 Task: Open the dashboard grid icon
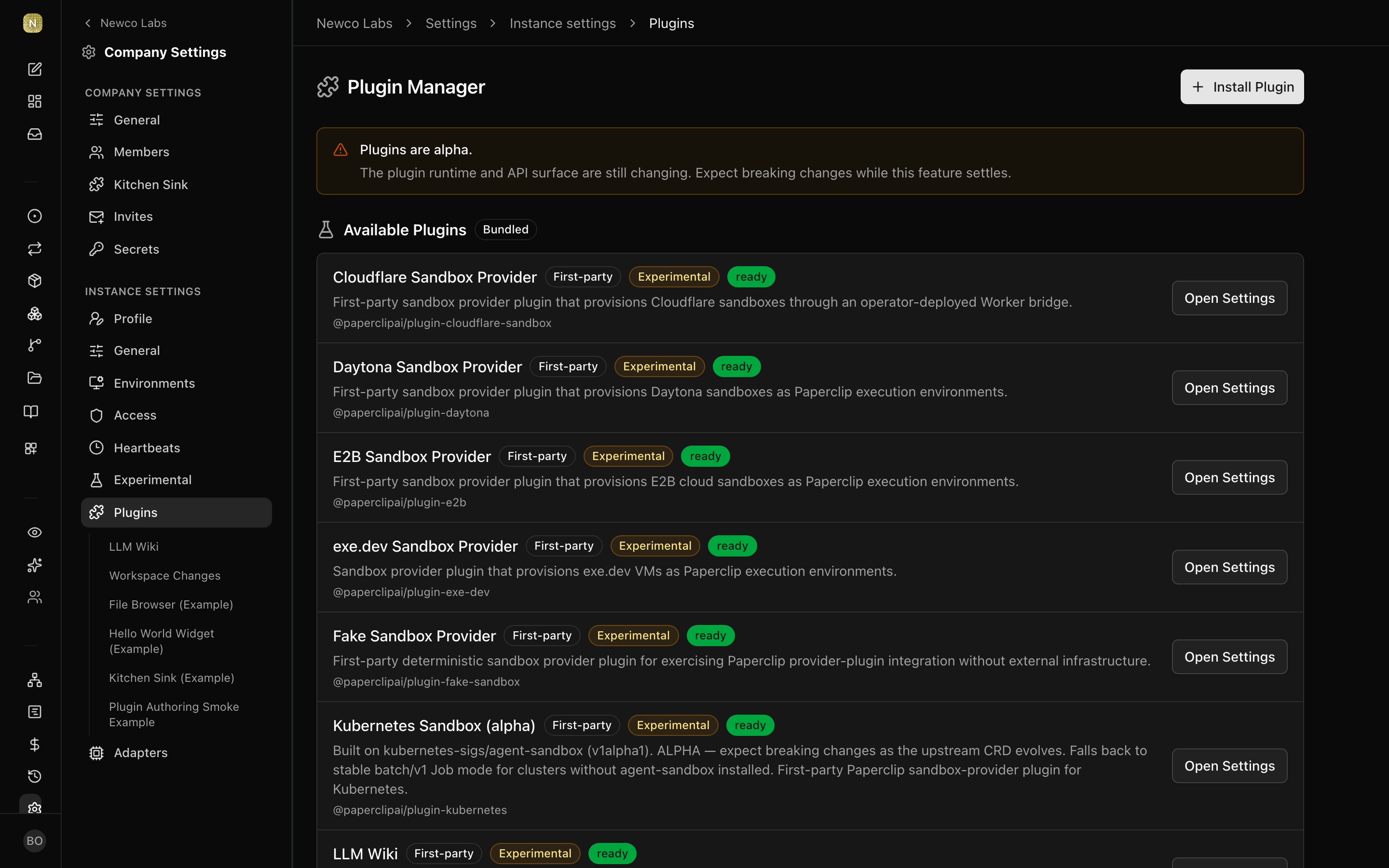pyautogui.click(x=34, y=102)
